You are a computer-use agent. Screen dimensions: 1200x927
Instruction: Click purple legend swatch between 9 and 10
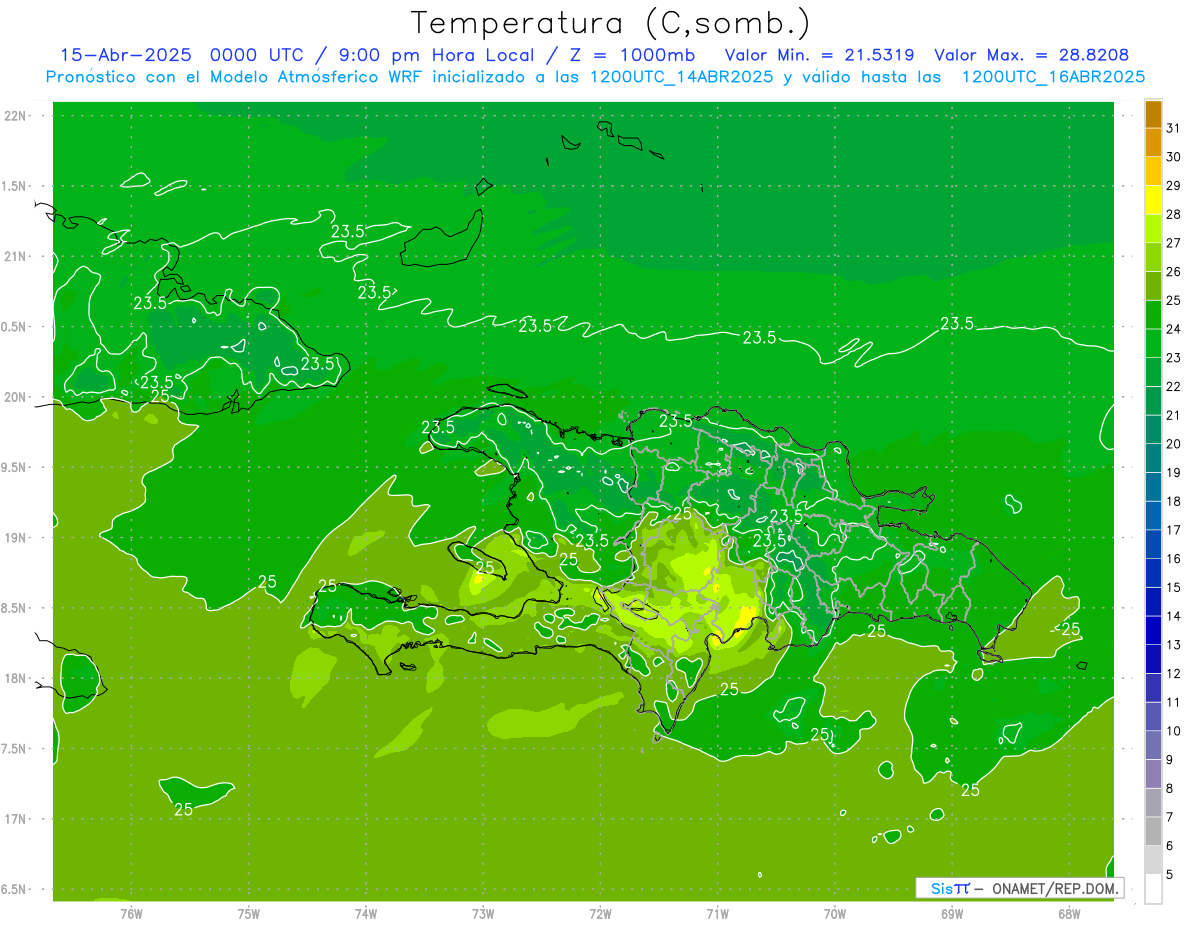[x=1154, y=746]
